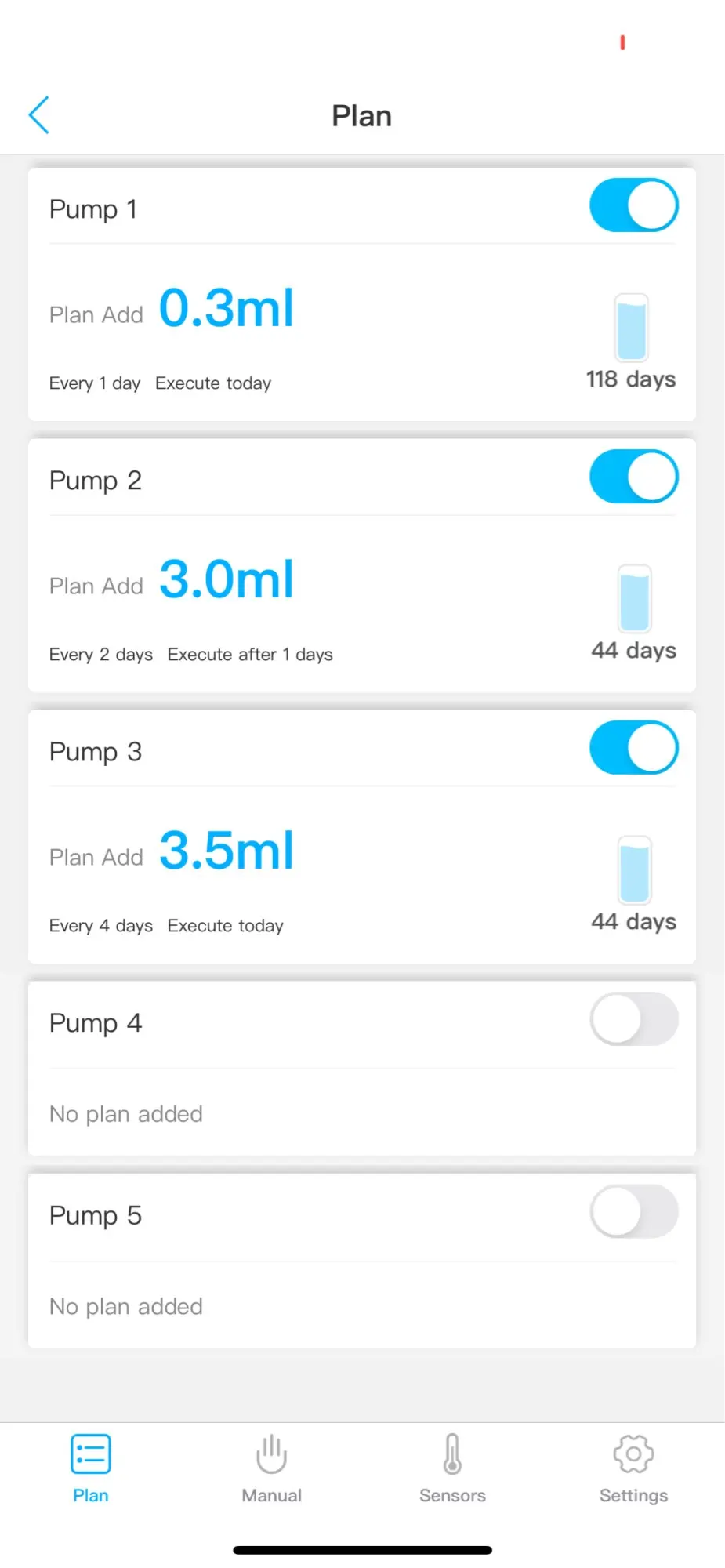
Task: Open the Plan tab icon
Action: click(x=91, y=1454)
